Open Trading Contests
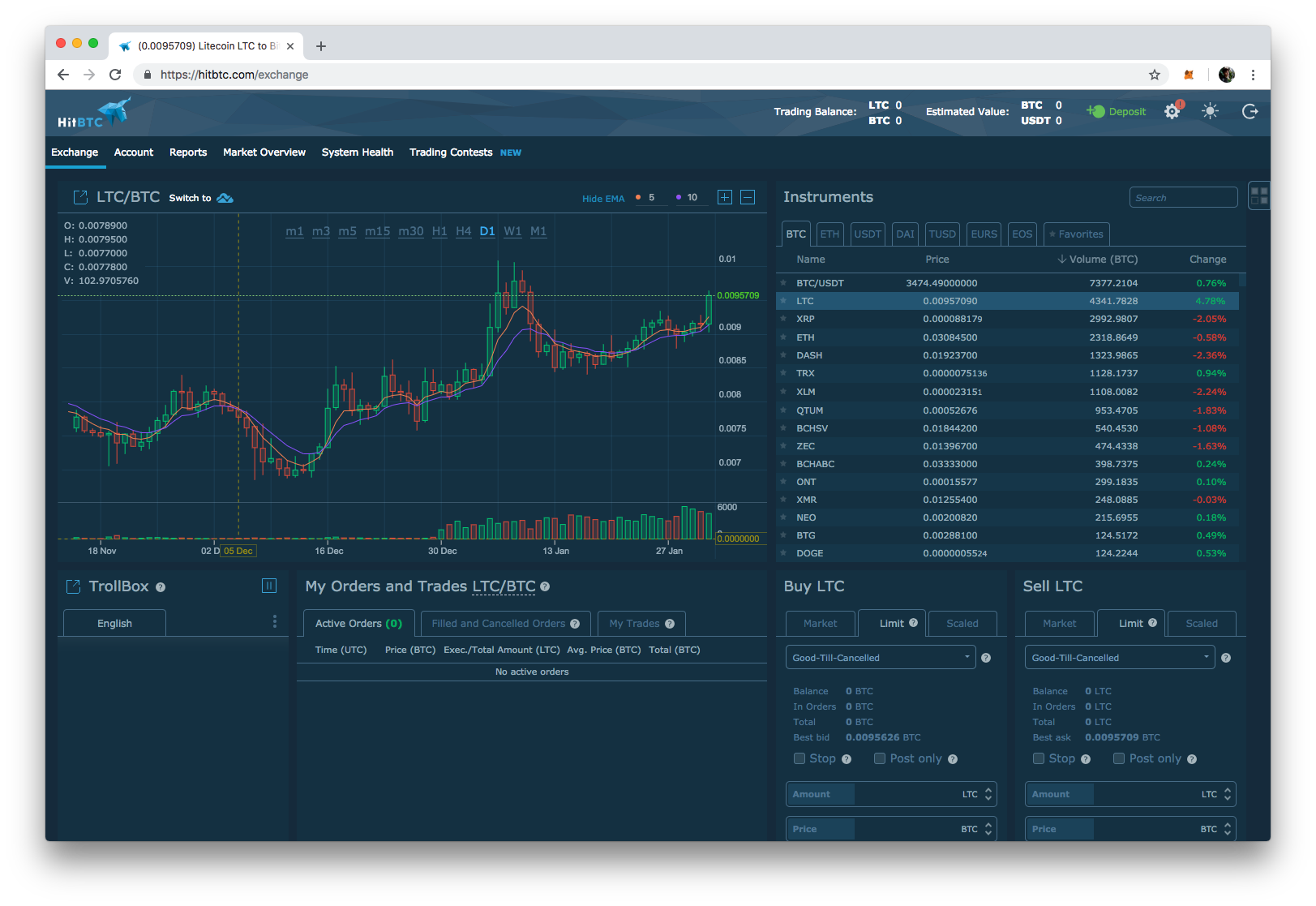This screenshot has height=906, width=1316. click(x=451, y=152)
